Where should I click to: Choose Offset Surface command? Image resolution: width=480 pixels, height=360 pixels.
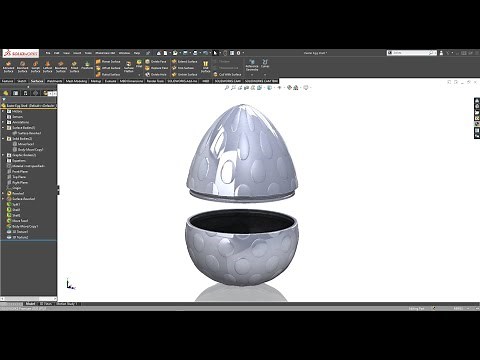(x=108, y=68)
